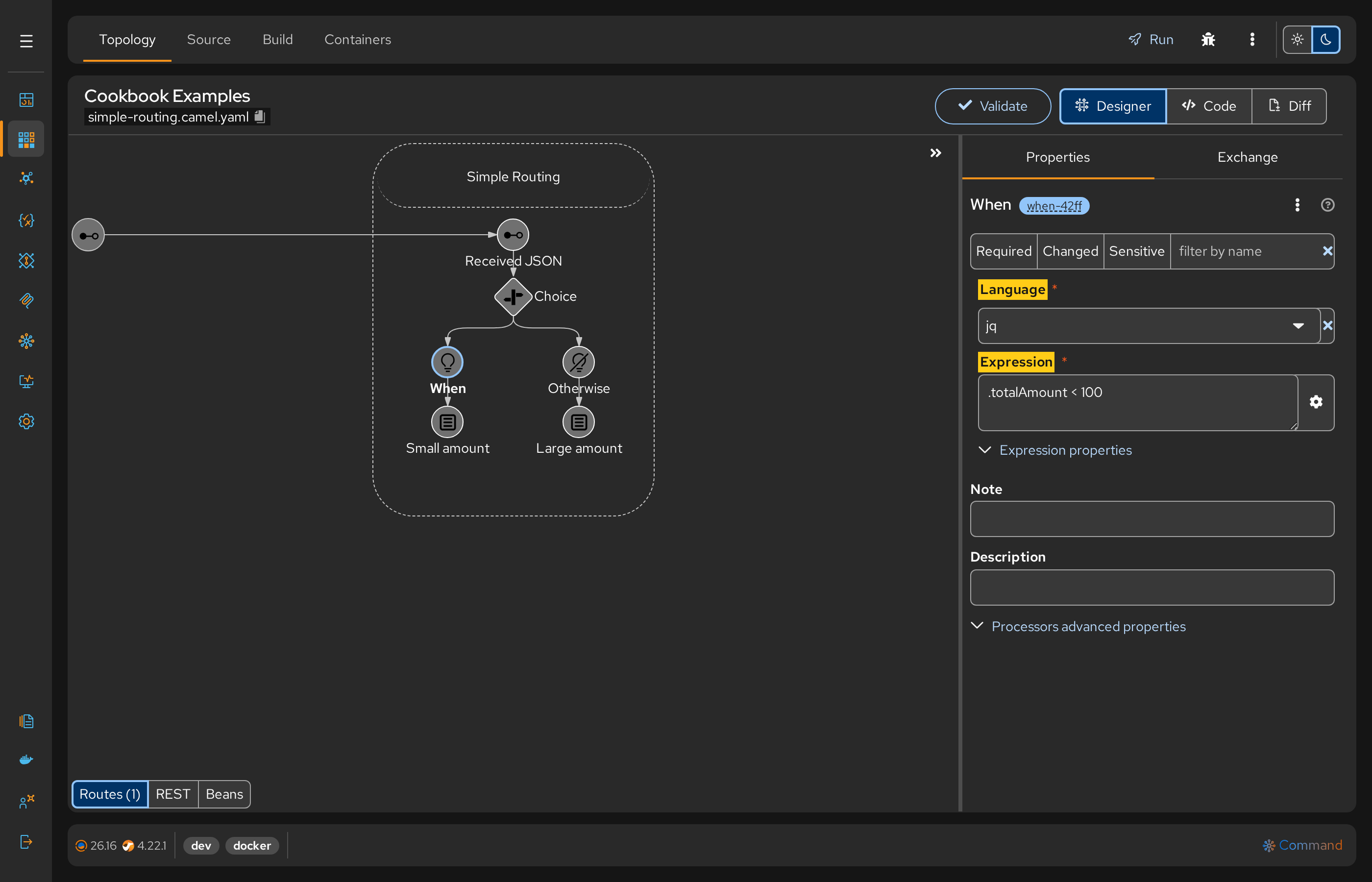Screen dimensions: 1372x882
Task: Select the REST tab at bottom
Action: [x=173, y=794]
